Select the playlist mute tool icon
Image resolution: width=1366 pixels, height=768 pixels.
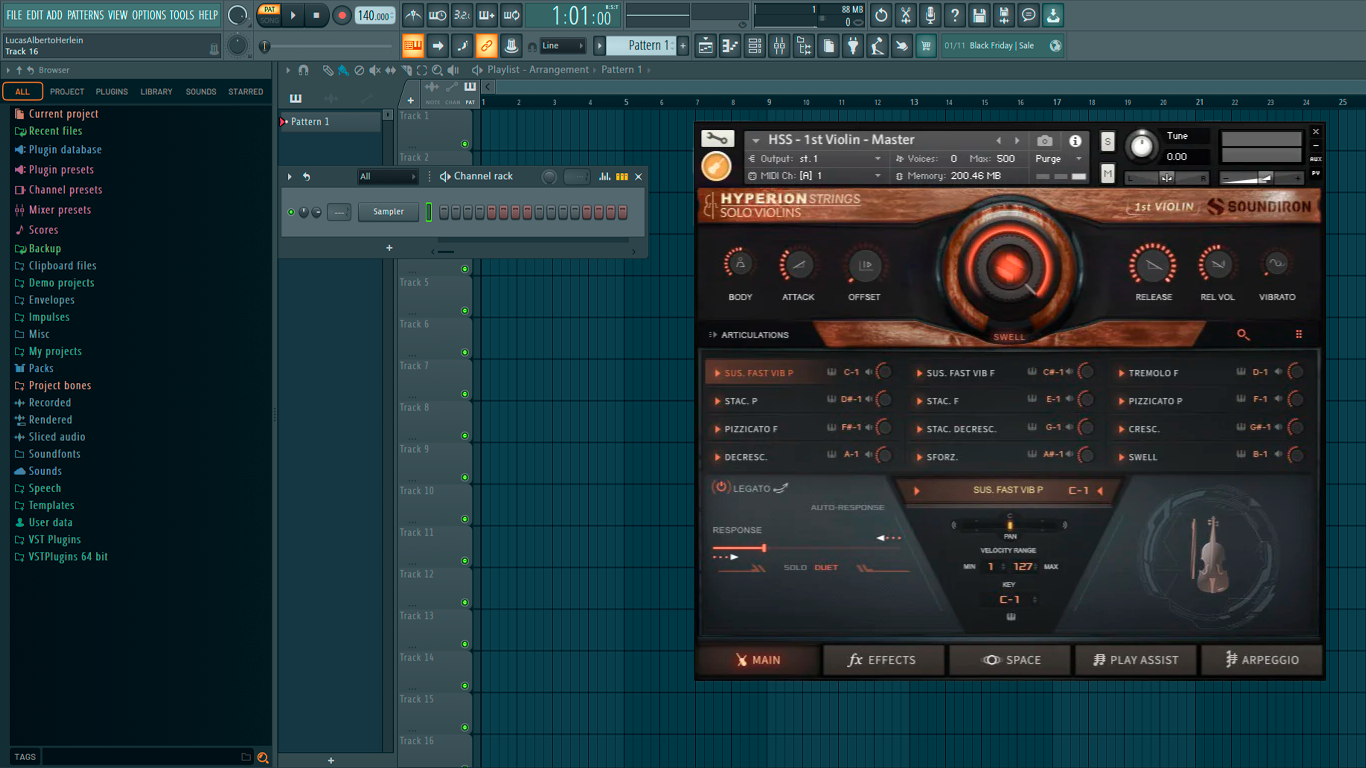375,70
